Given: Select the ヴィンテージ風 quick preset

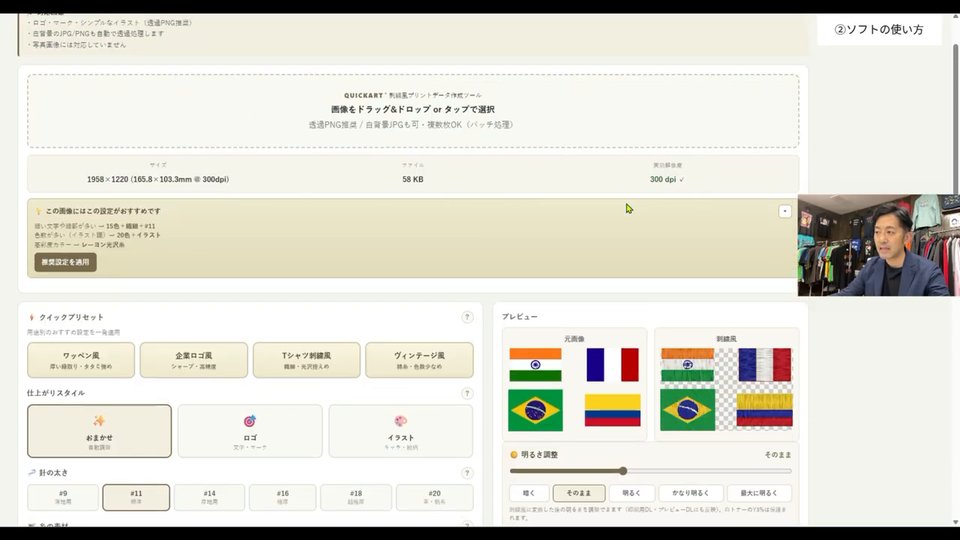Looking at the screenshot, I should [x=419, y=360].
